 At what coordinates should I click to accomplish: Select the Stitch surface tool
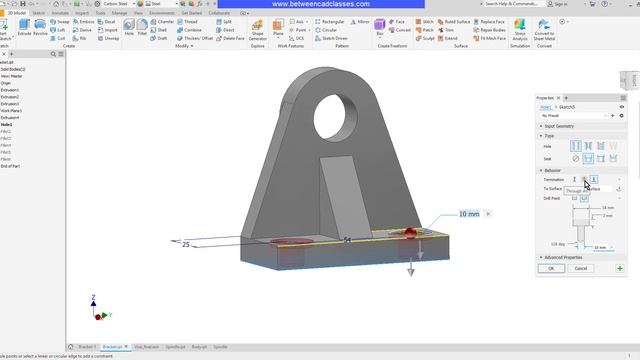tap(424, 22)
